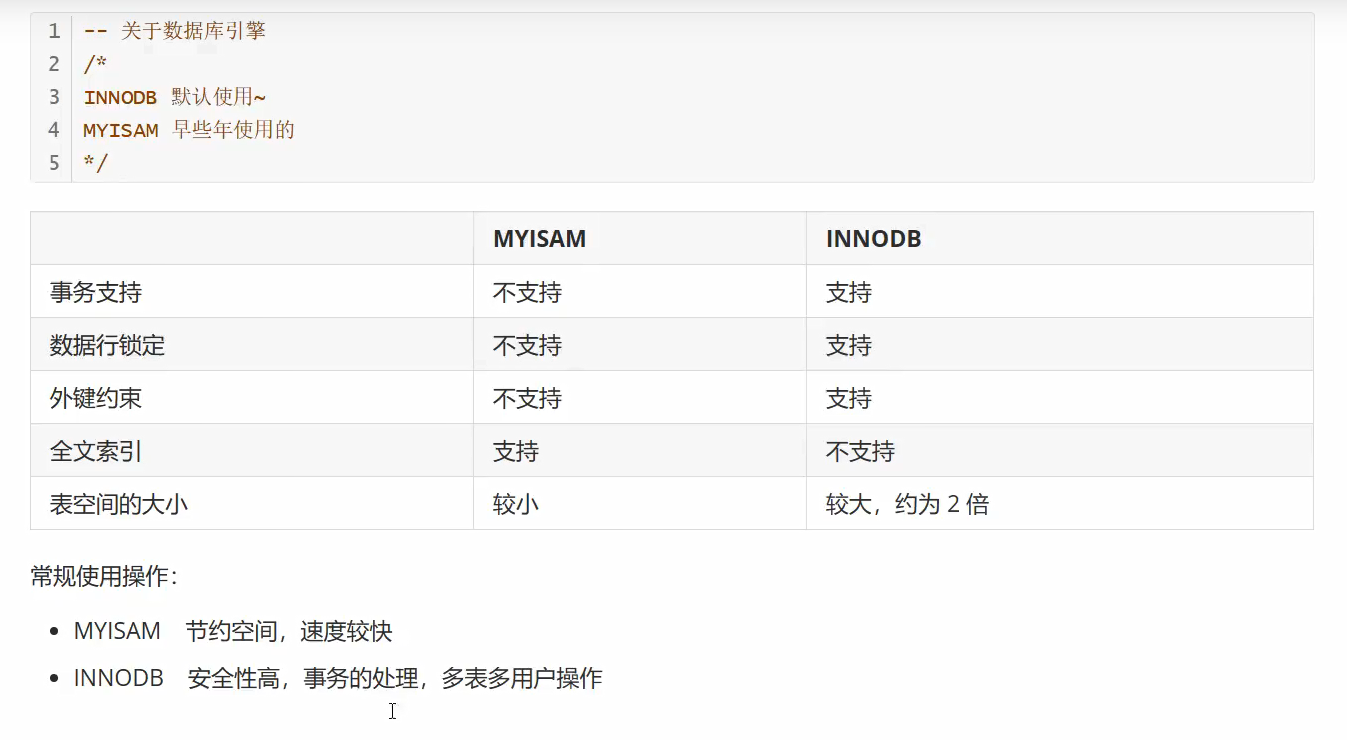Click bullet 'INNODB 安全性高，事务的处理，多表多用户操作'
The width and height of the screenshot is (1347, 740).
pyautogui.click(x=338, y=678)
